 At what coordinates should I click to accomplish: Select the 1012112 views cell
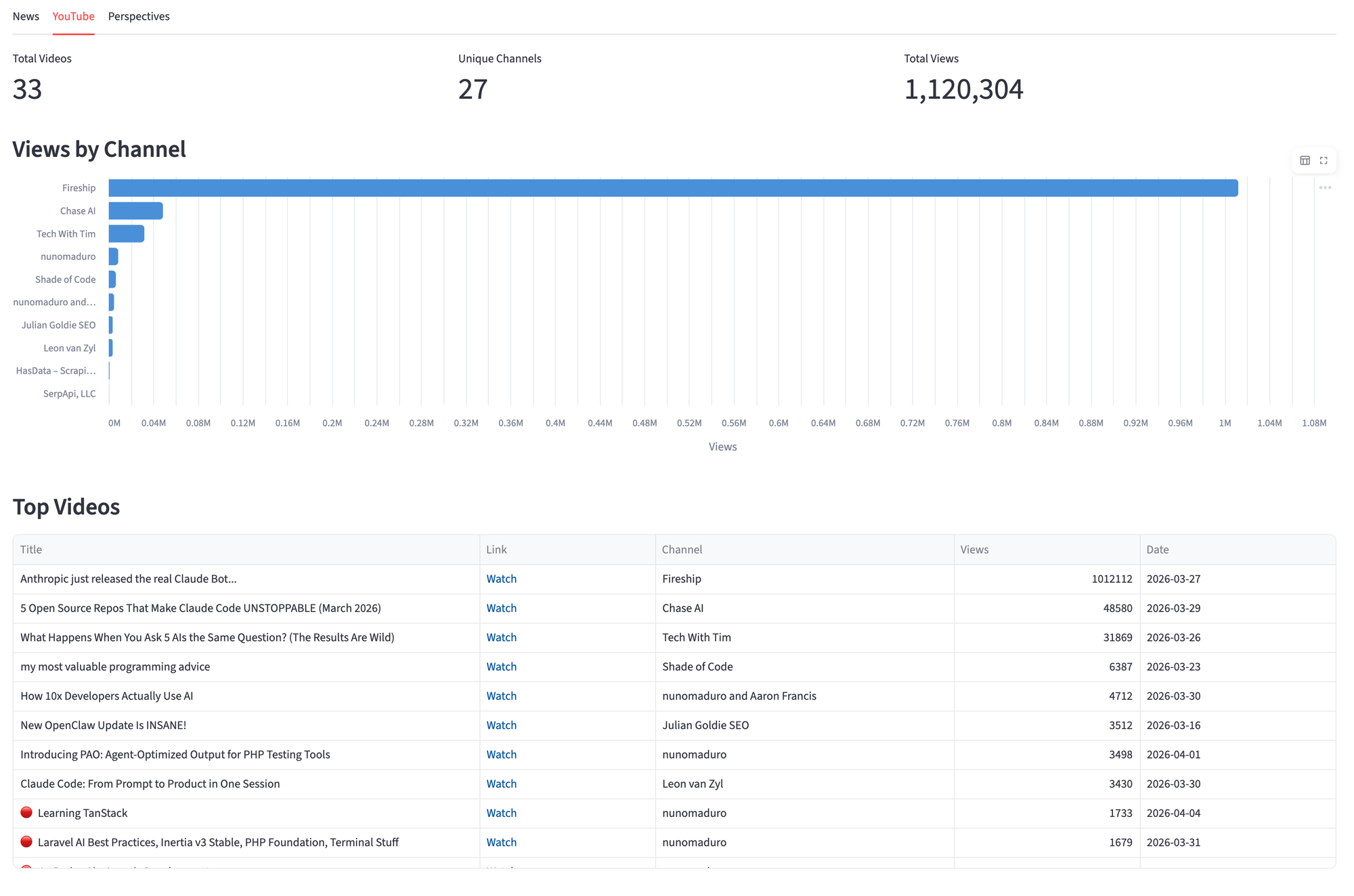pos(1111,579)
